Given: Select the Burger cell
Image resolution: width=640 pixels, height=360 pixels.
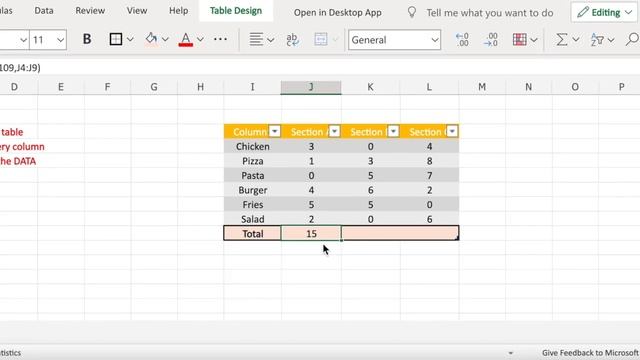Looking at the screenshot, I should click(x=253, y=190).
